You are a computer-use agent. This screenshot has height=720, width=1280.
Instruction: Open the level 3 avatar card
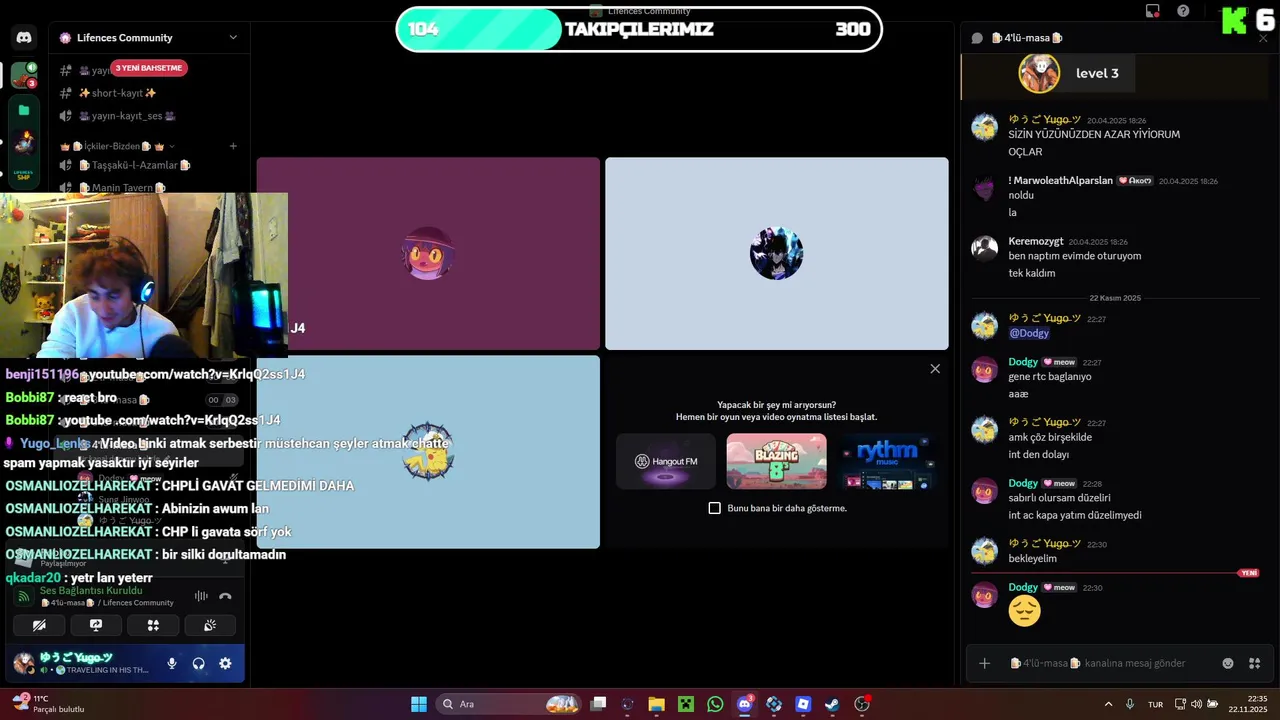pyautogui.click(x=1039, y=73)
